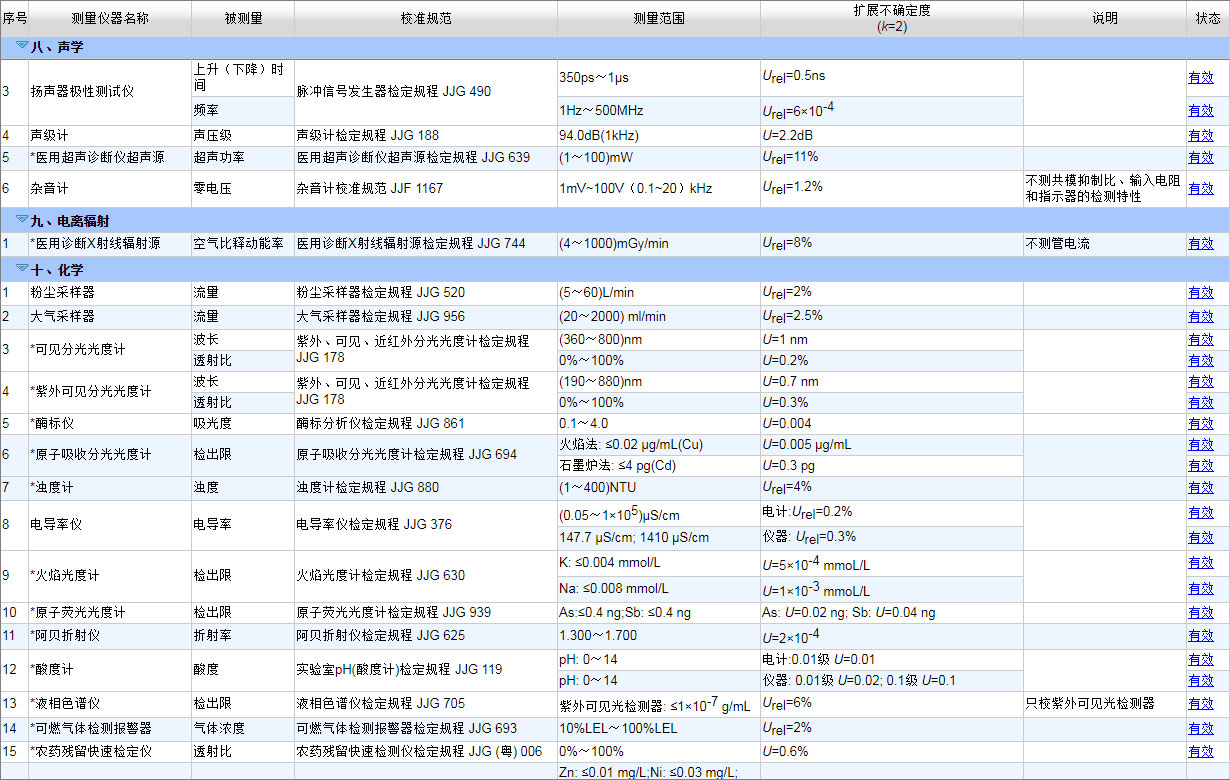Click the 被测量 column header

click(242, 19)
